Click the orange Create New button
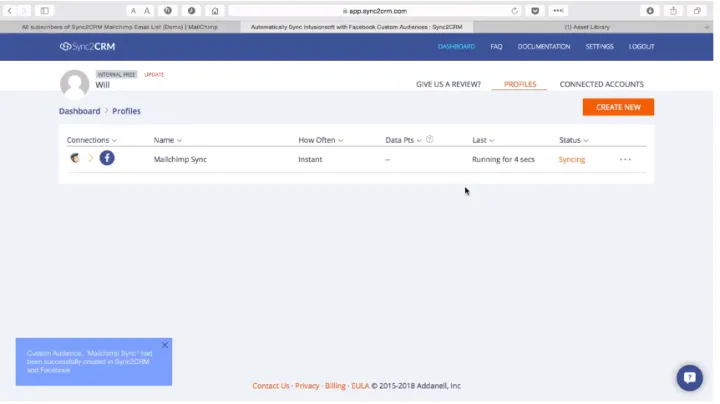The image size is (720, 404). [618, 107]
